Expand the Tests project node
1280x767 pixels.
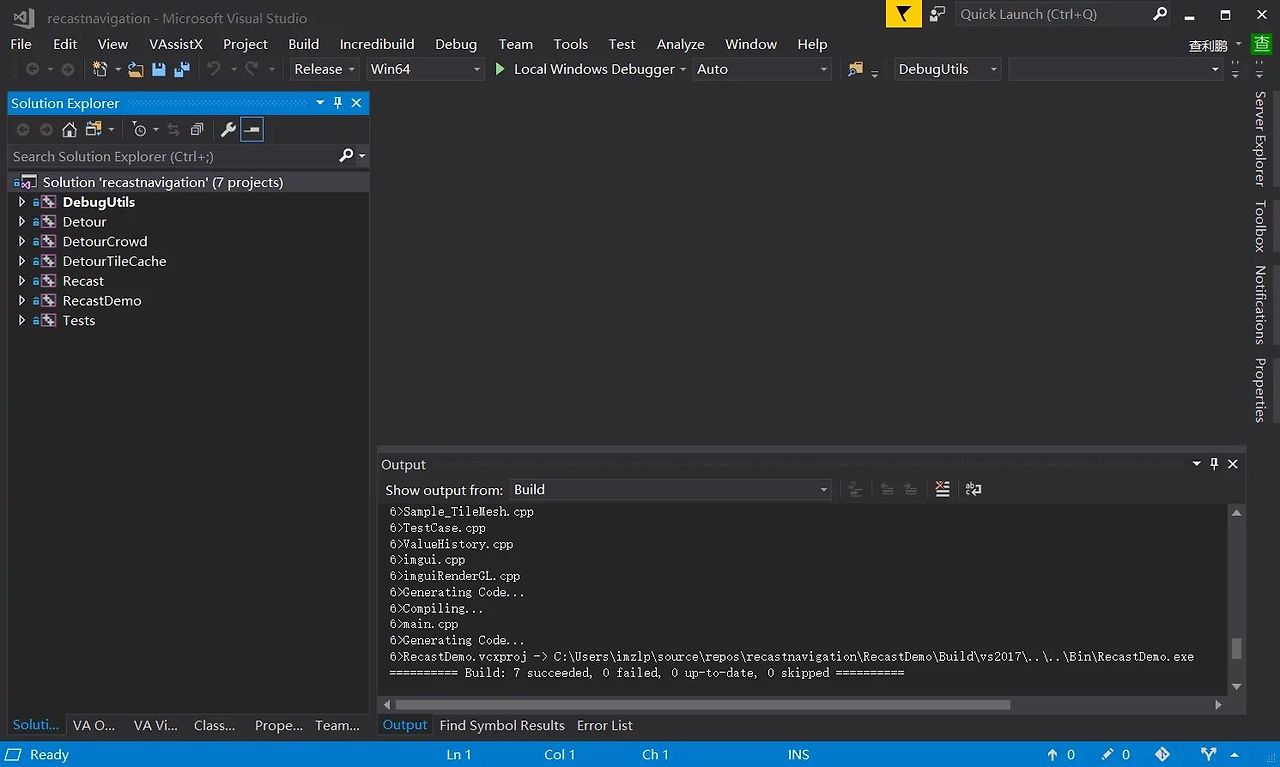point(22,320)
